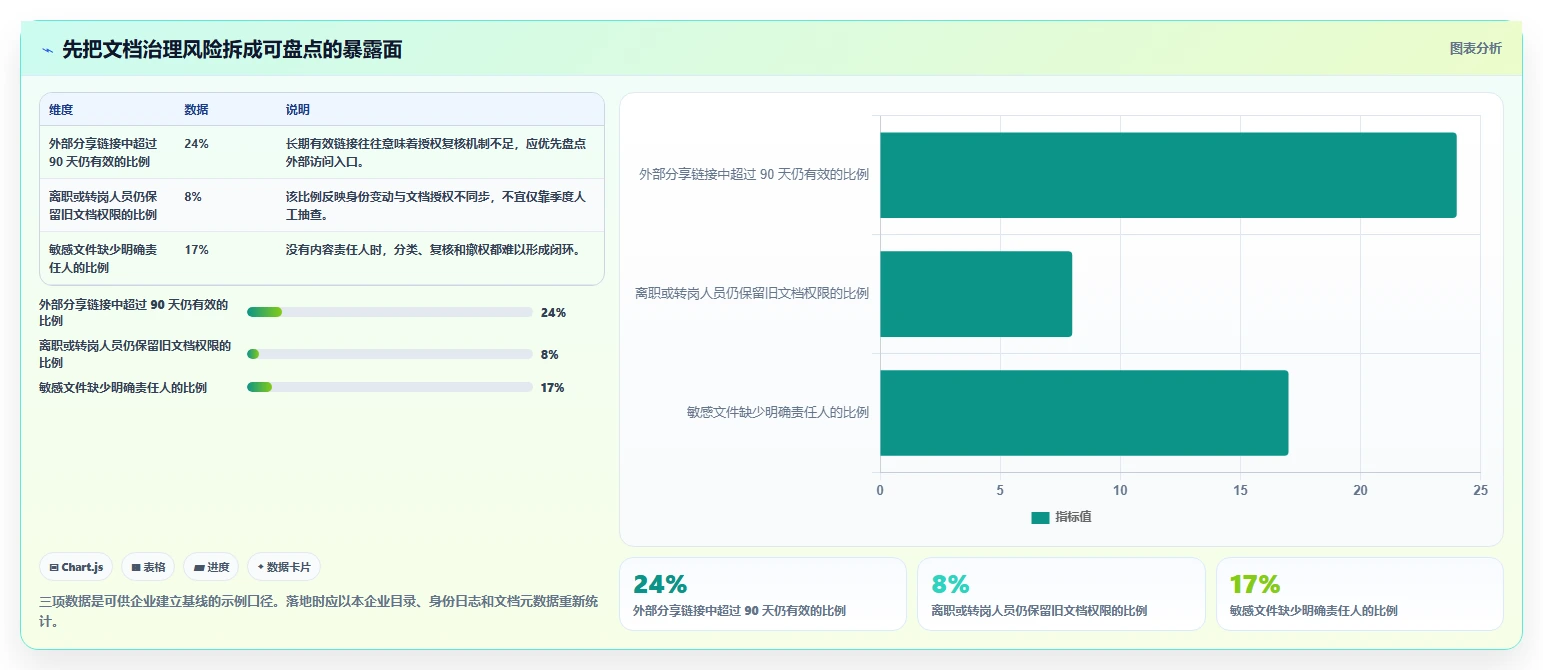Click table cell 外部分享链接中超过 90 天仍有效的比例
This screenshot has width=1543, height=670.
click(x=103, y=152)
